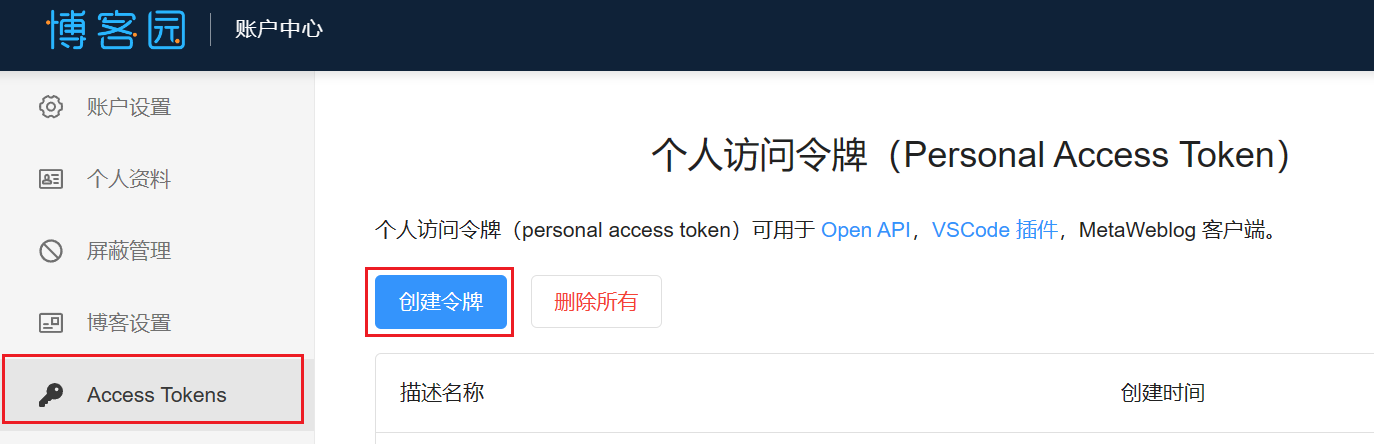Image resolution: width=1374 pixels, height=444 pixels.
Task: Click the ID card icon for 个人资料
Action: coord(51,179)
